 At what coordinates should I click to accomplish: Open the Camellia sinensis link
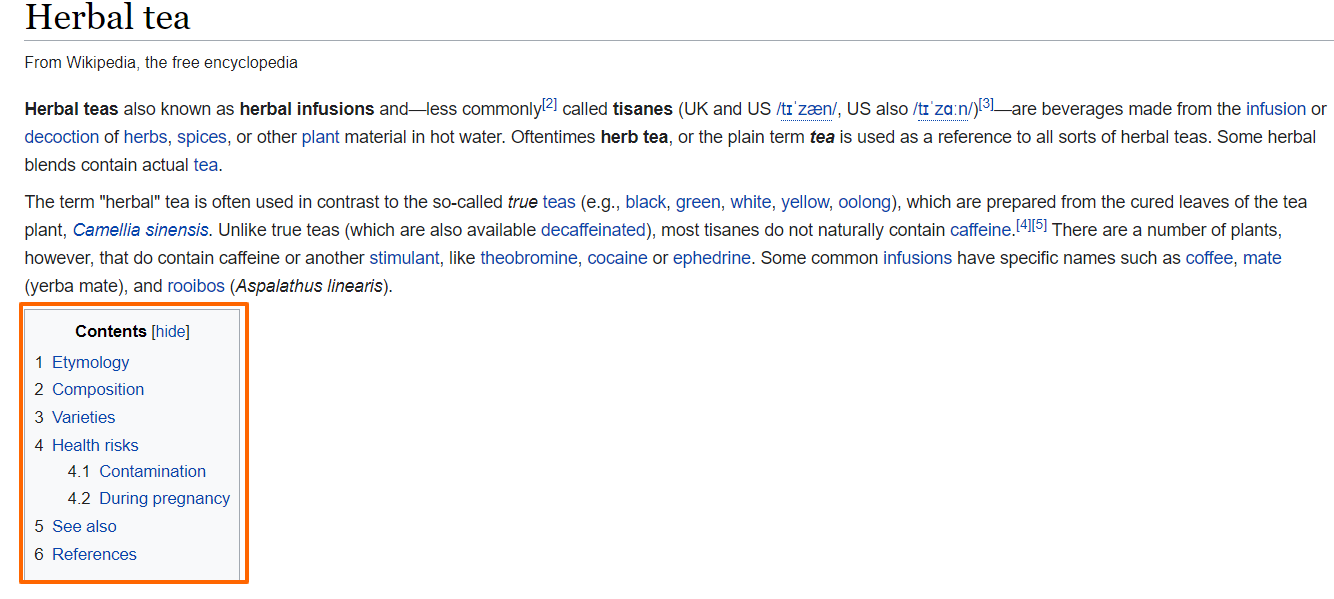click(x=141, y=230)
